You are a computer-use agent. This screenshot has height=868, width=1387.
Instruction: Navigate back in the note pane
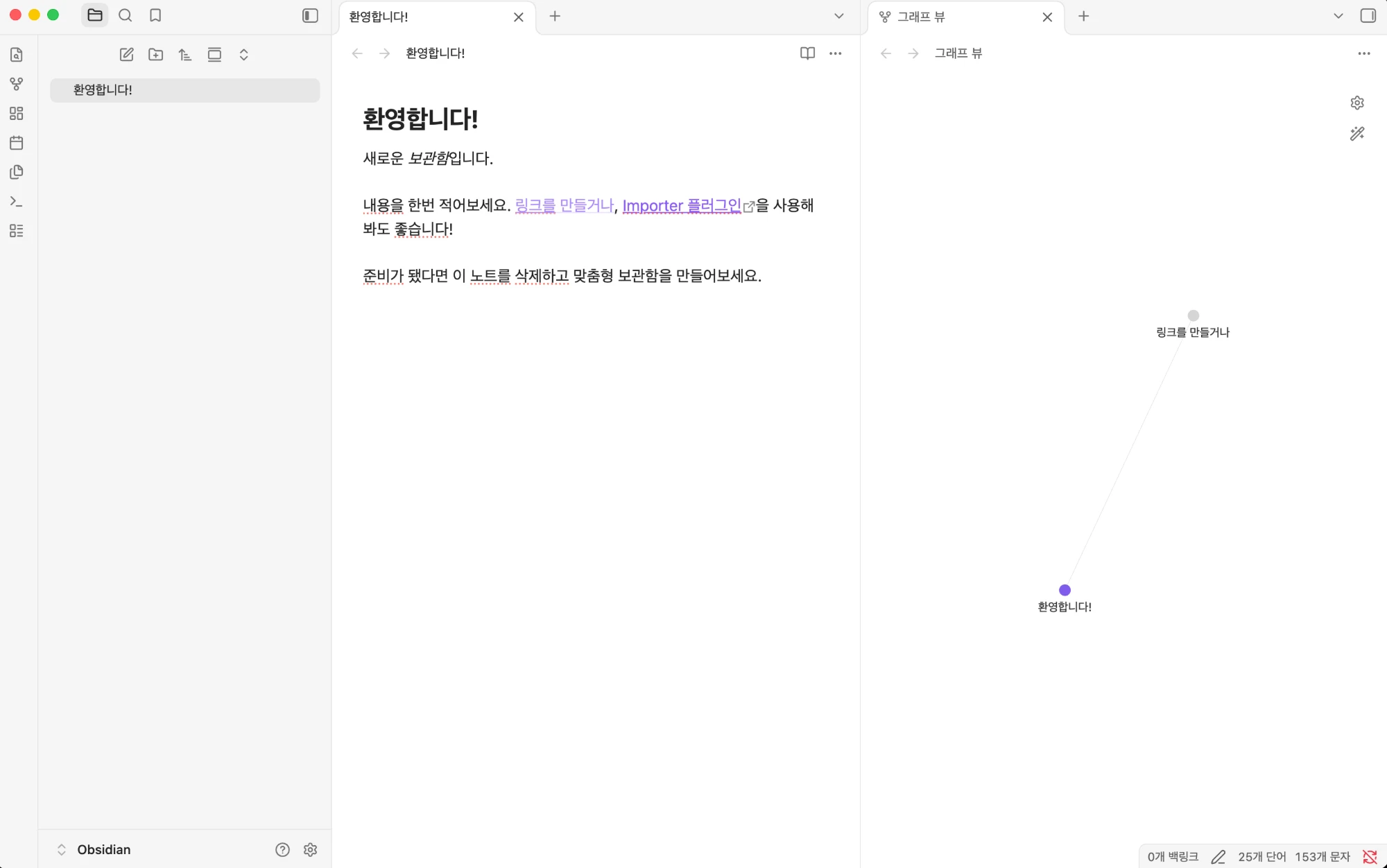(x=357, y=53)
